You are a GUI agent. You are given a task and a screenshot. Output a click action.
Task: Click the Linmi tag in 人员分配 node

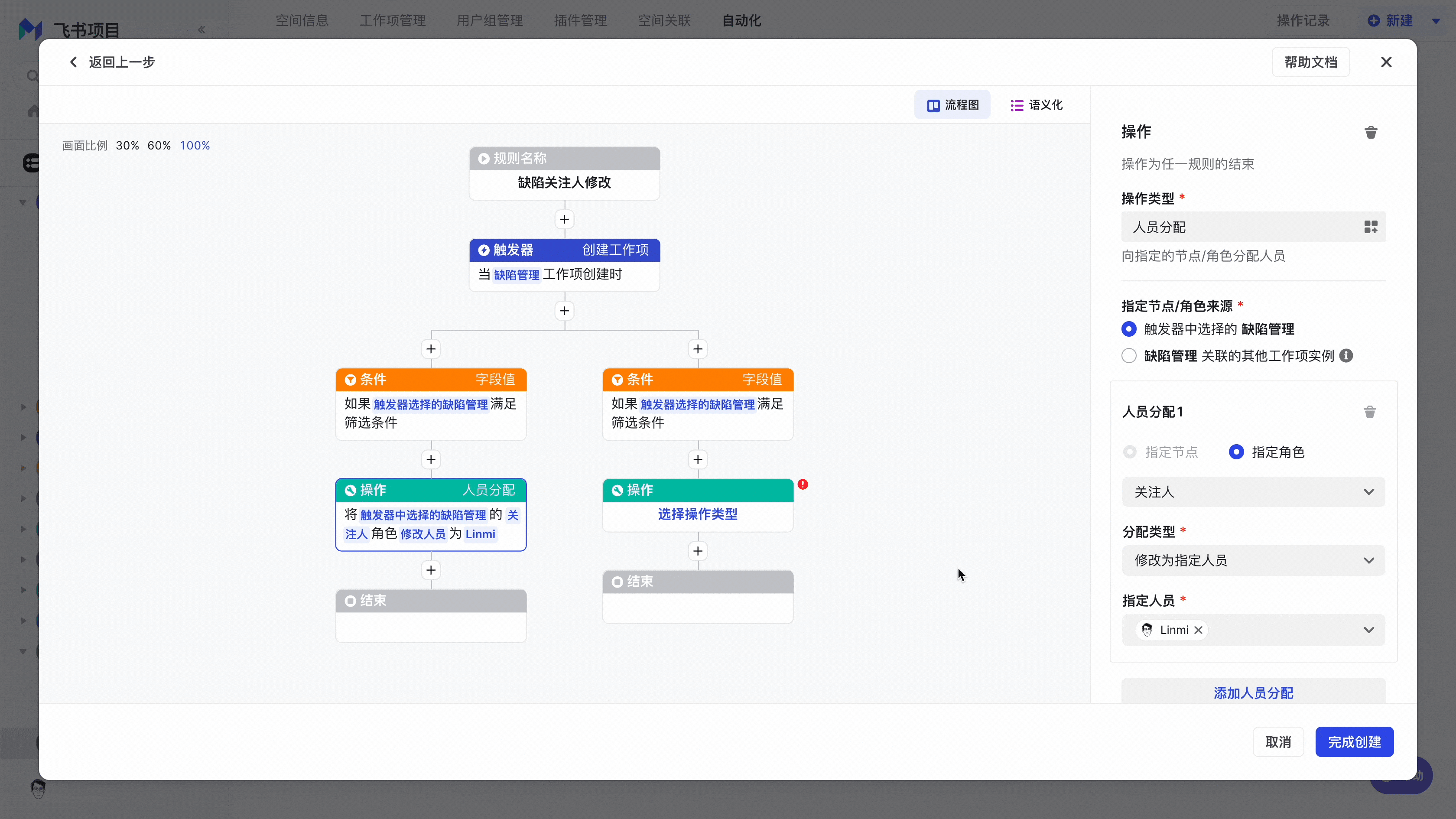480,534
